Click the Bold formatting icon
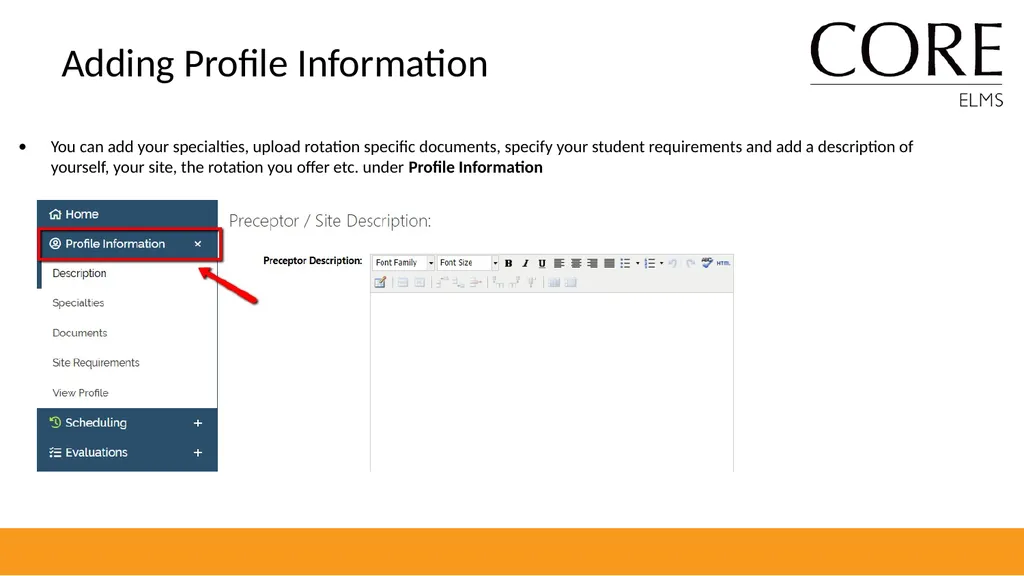Viewport: 1024px width, 576px height. 509,263
